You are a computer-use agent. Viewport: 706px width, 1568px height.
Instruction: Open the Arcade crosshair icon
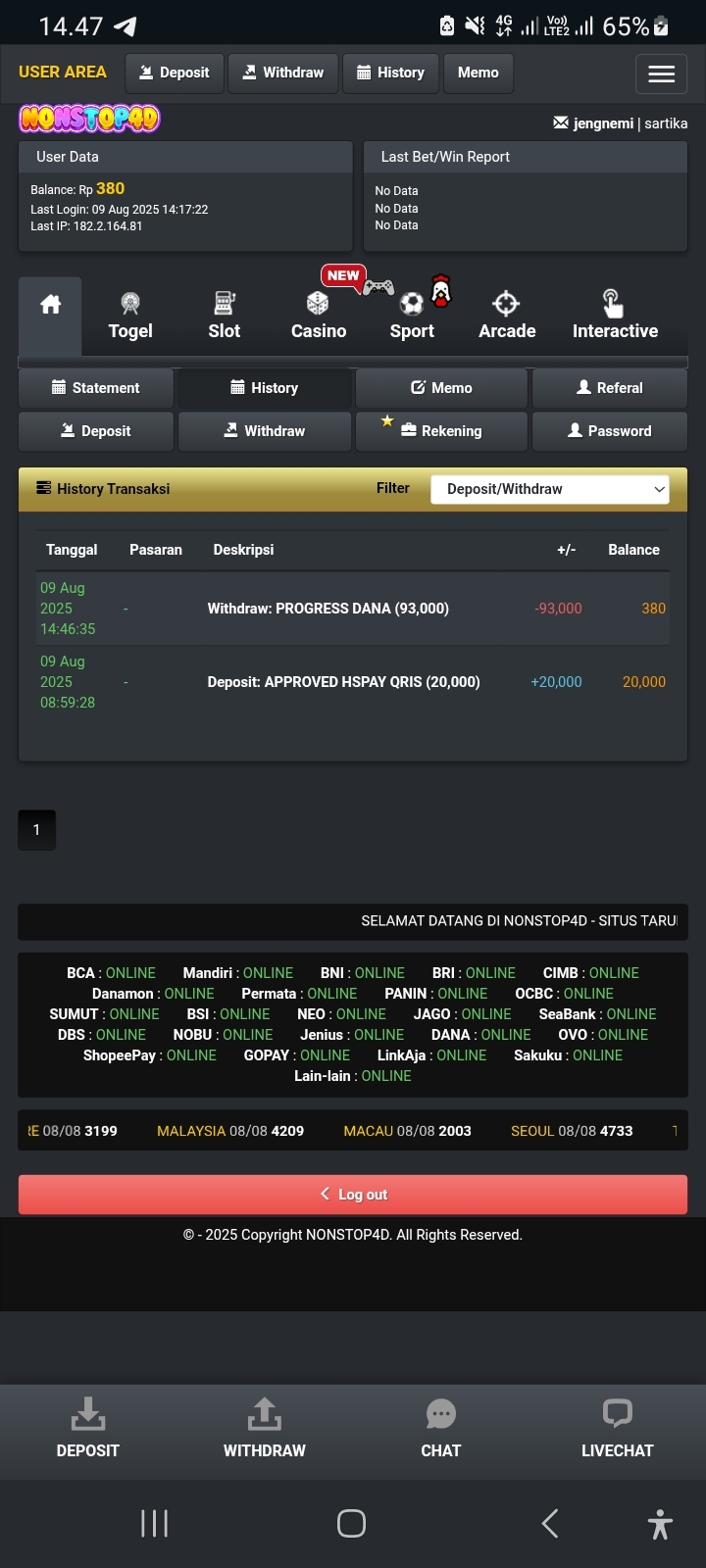(506, 304)
